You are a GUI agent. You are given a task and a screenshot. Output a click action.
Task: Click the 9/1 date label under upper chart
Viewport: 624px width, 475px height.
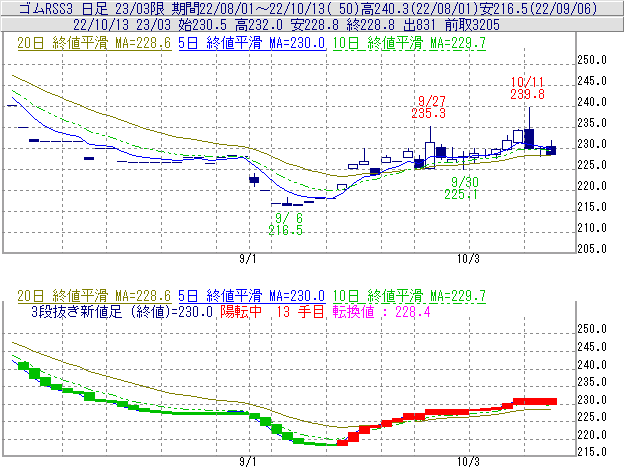point(248,259)
